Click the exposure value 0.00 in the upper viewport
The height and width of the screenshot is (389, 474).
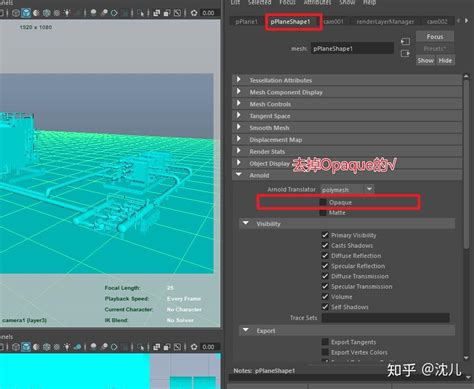tap(208, 13)
